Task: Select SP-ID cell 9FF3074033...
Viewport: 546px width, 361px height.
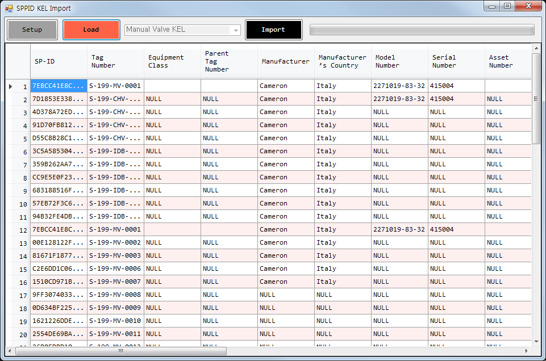Action: click(59, 295)
